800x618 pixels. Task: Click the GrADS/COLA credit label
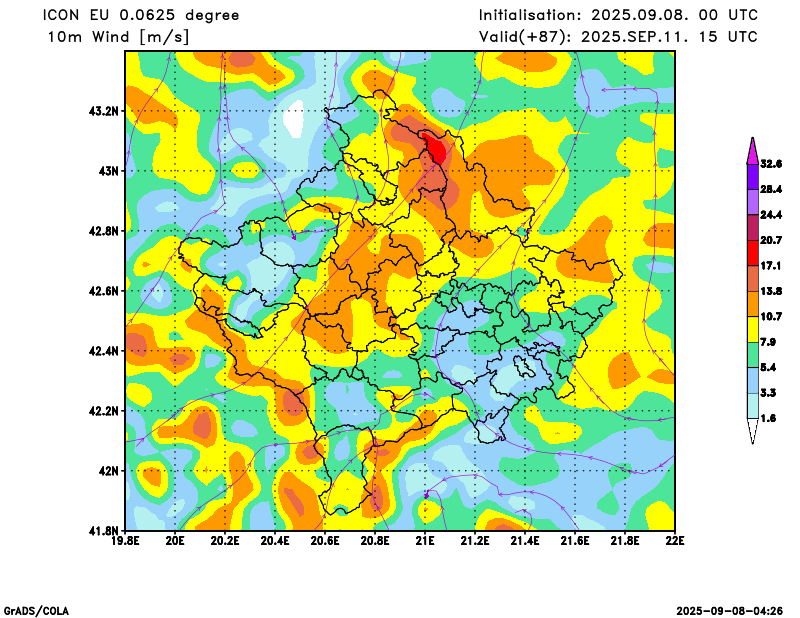(x=36, y=610)
